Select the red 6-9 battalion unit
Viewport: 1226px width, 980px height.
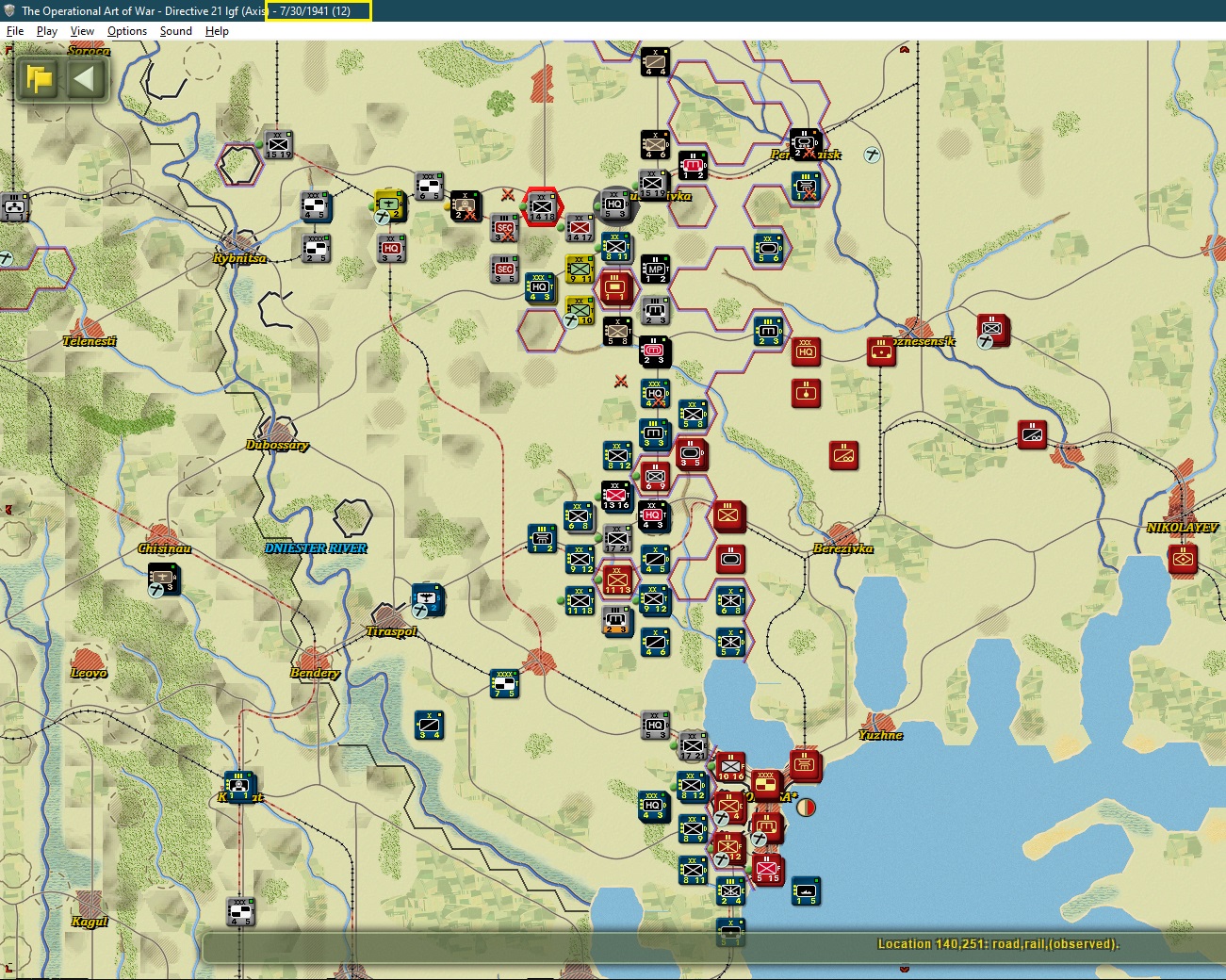point(655,477)
